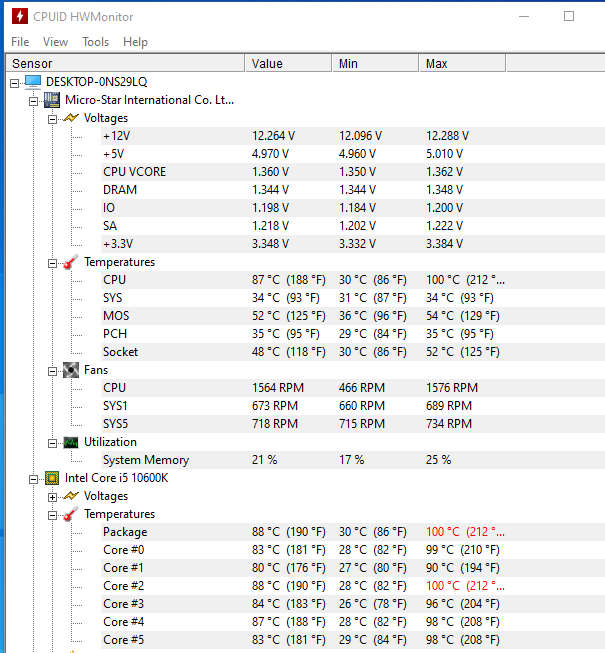Select the Package temperature row
The width and height of the screenshot is (605, 653).
tap(353, 532)
